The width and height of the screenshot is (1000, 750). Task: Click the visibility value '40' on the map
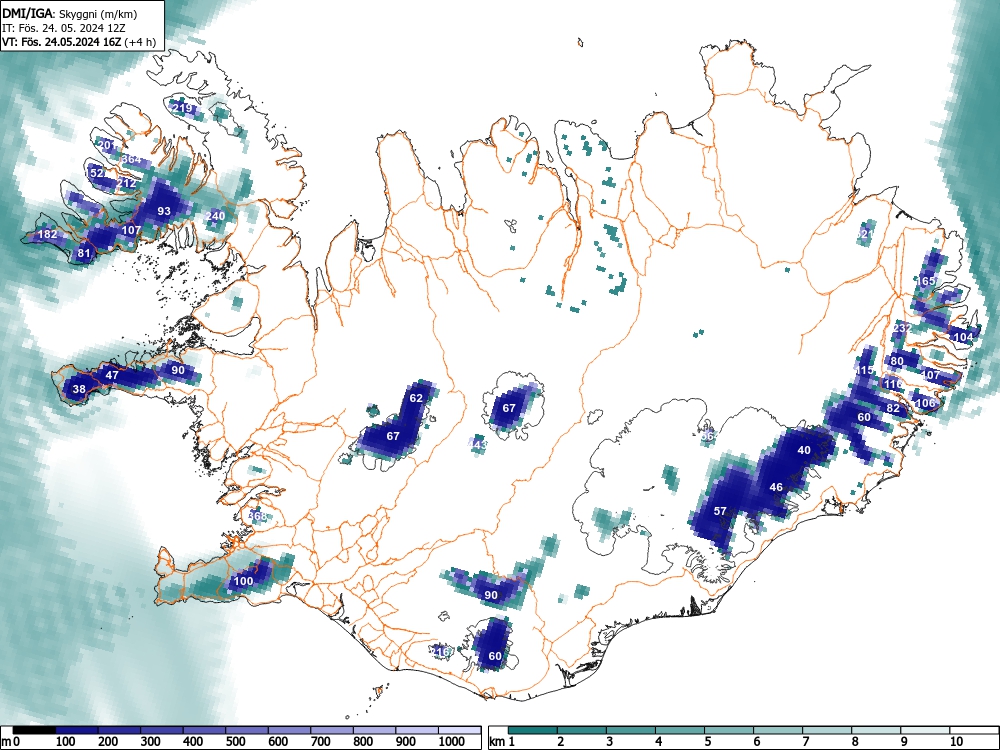pyautogui.click(x=804, y=450)
